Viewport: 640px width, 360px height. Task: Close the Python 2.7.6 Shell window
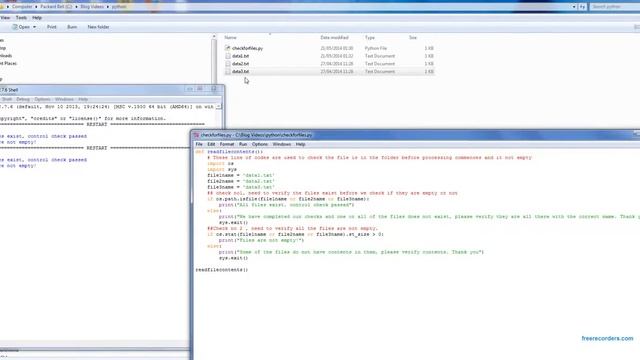click(213, 89)
